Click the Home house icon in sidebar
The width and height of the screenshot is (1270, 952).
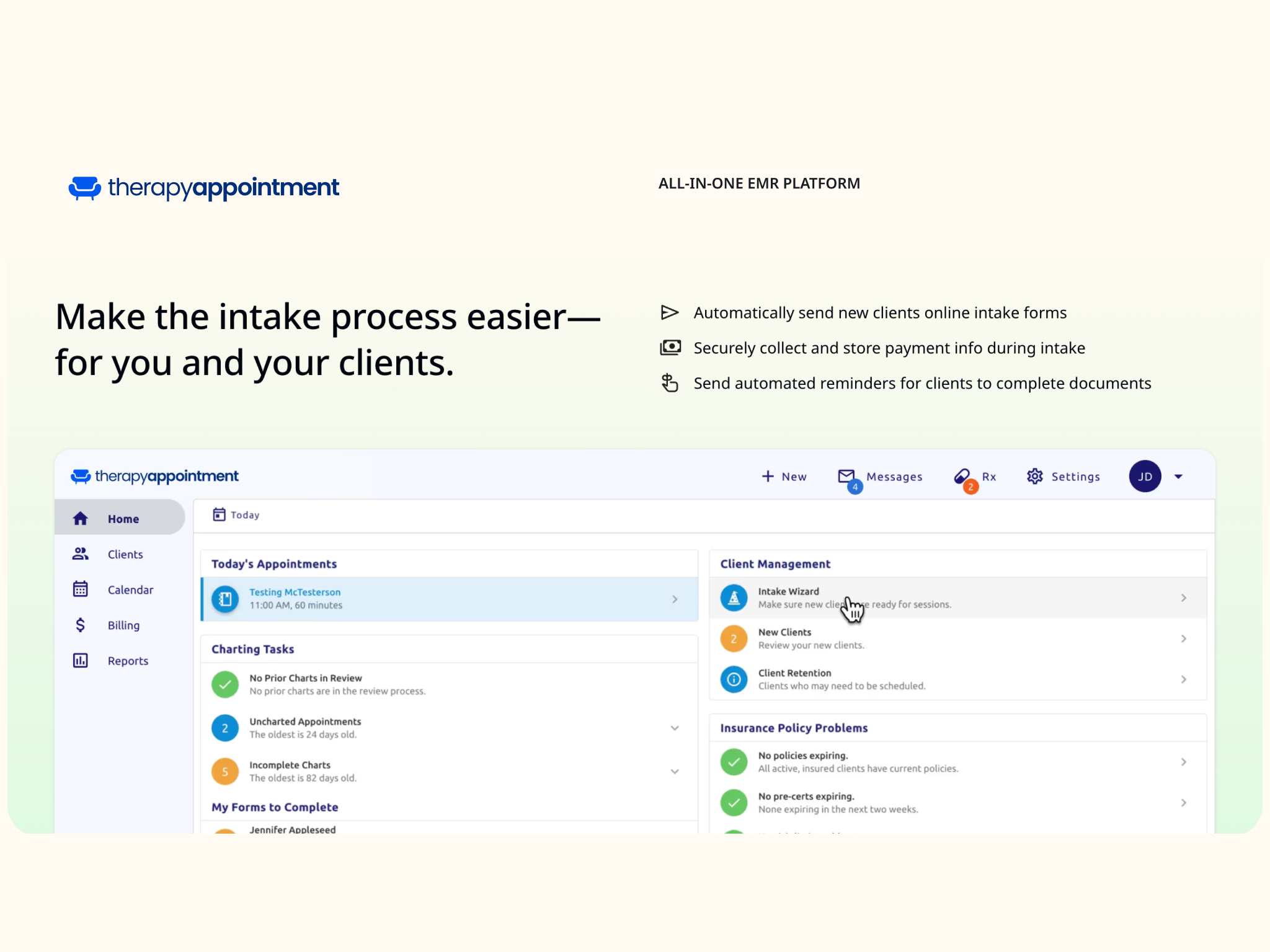(x=81, y=519)
